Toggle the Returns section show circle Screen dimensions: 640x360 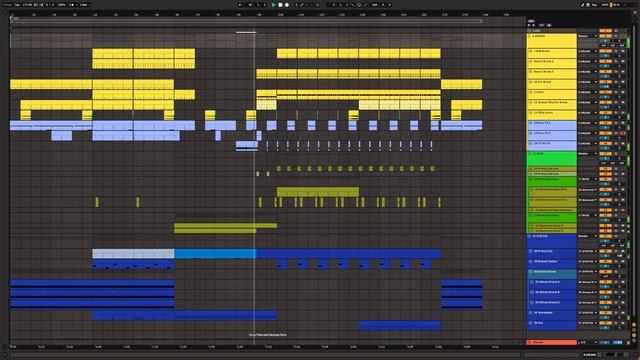635,330
